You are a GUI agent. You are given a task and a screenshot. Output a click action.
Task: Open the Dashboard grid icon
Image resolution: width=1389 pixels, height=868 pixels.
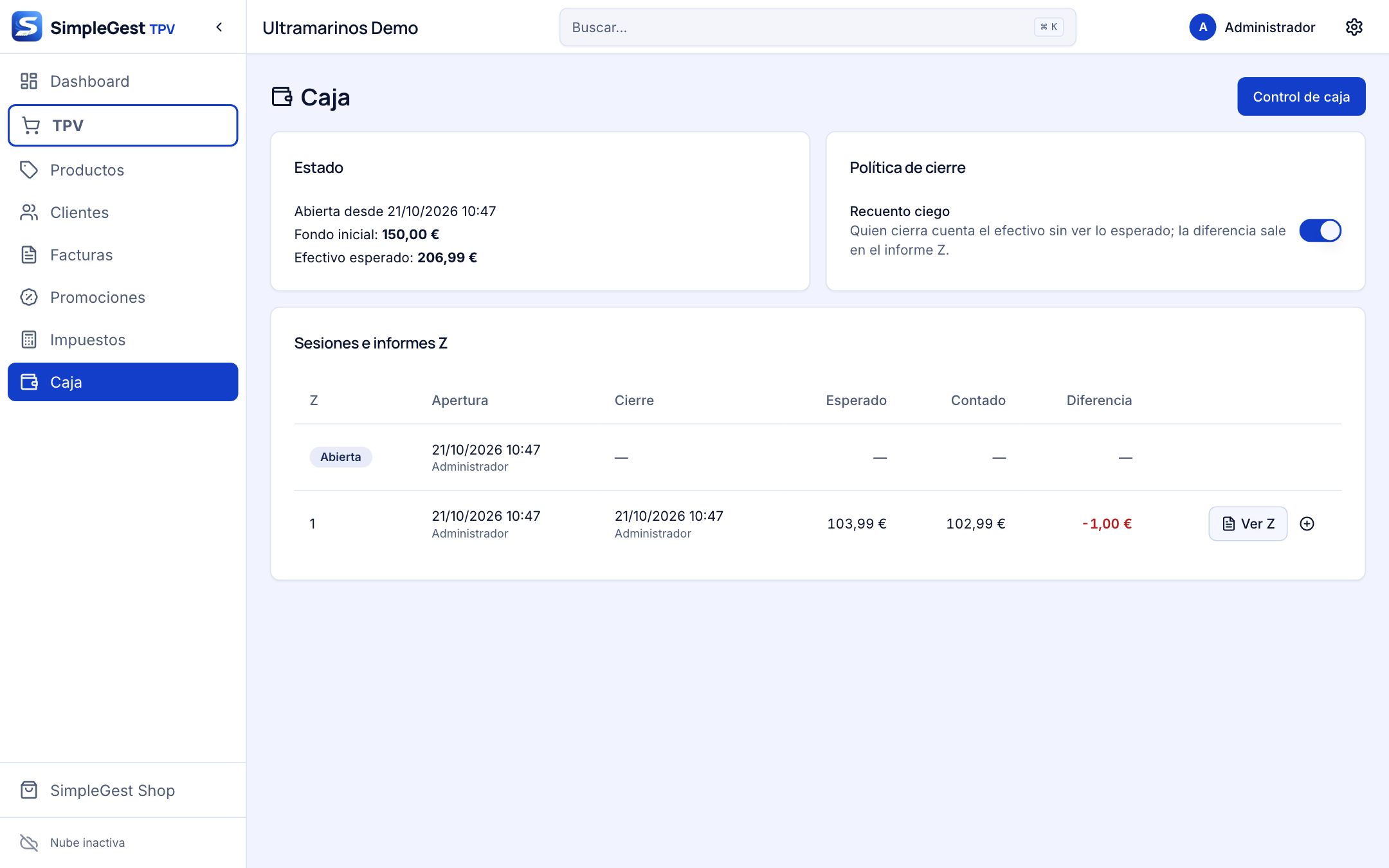(x=29, y=81)
